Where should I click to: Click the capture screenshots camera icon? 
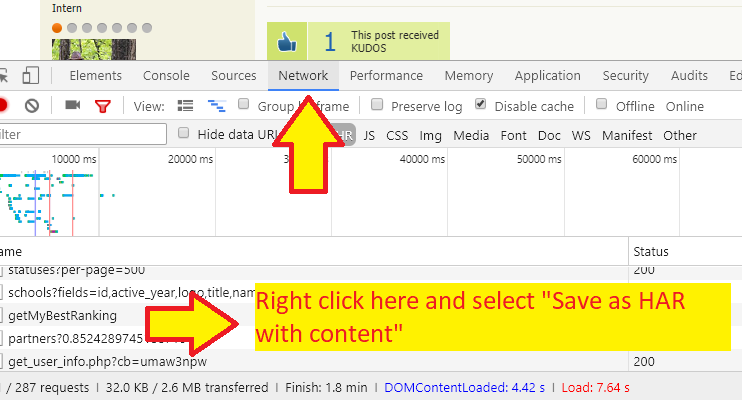[72, 105]
